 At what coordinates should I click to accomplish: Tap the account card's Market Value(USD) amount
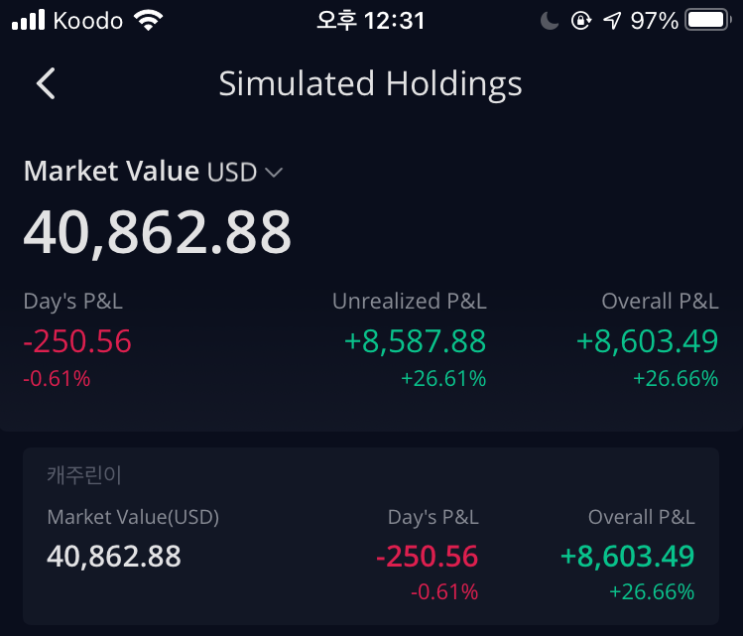(x=114, y=556)
